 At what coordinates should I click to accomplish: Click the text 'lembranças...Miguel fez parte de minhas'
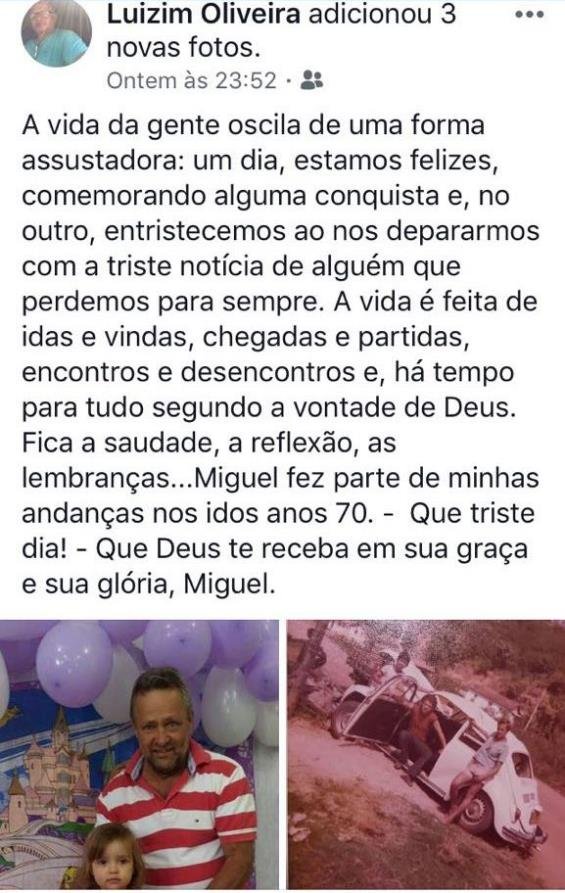280,478
